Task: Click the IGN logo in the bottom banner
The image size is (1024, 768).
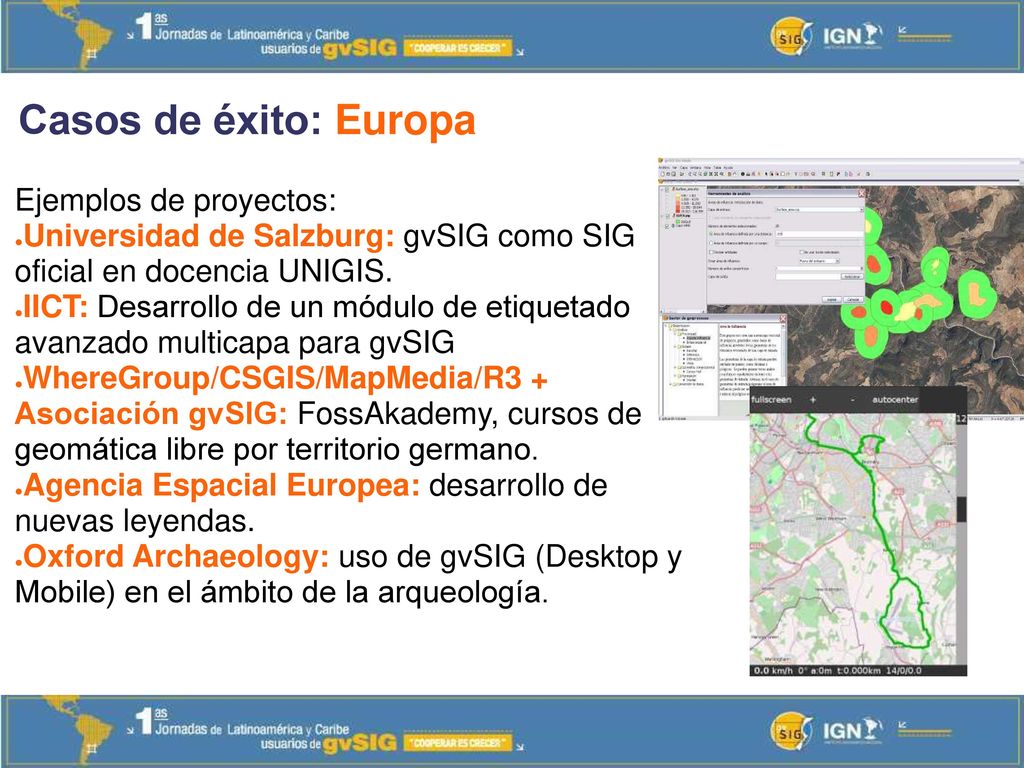Action: pyautogui.click(x=853, y=731)
